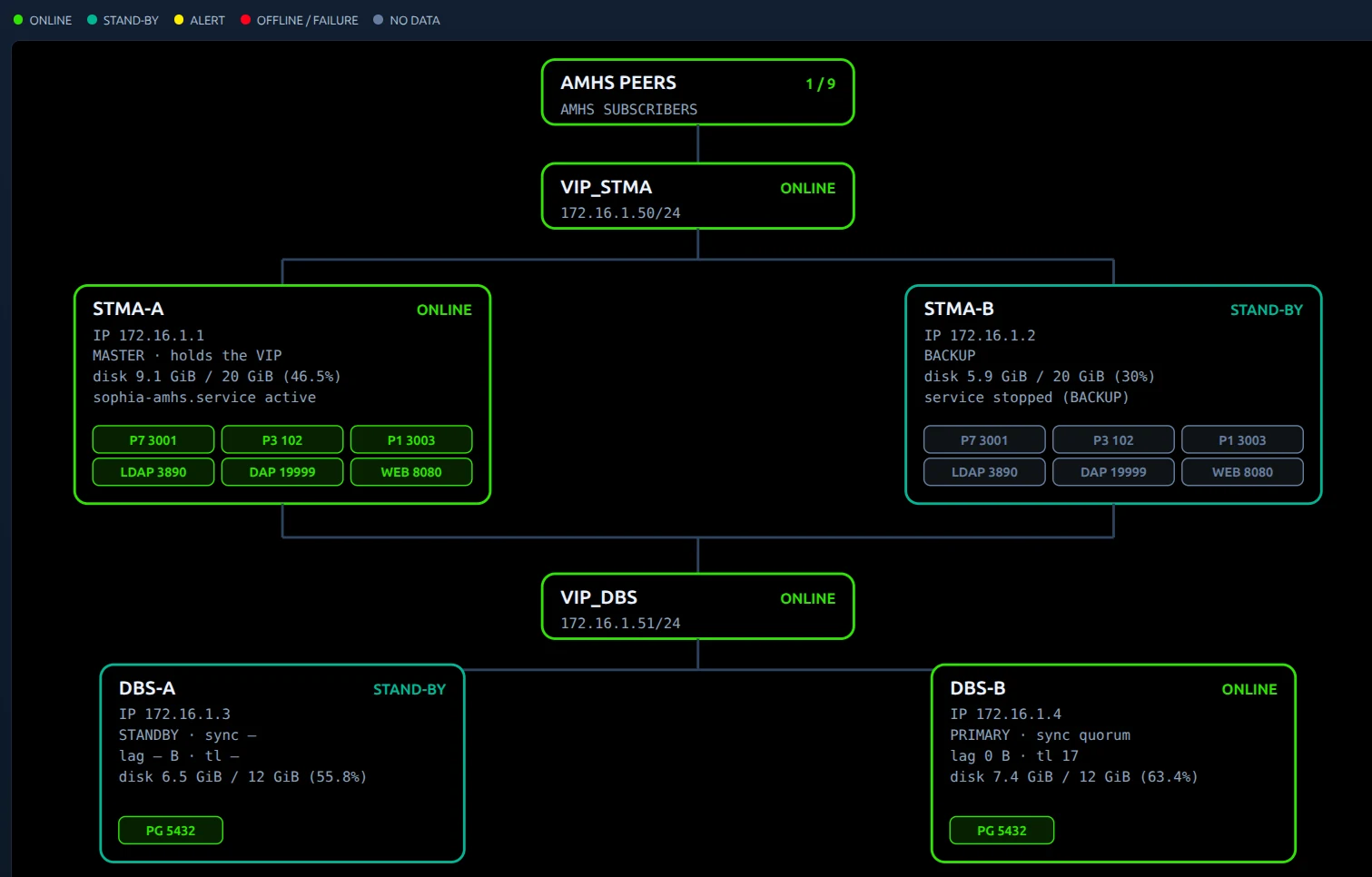Click the DBS-B node title
The height and width of the screenshot is (877, 1372).
(x=978, y=688)
